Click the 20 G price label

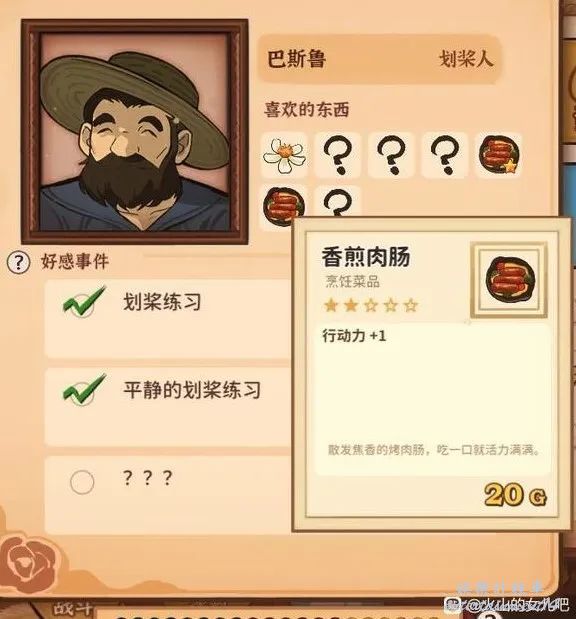515,495
